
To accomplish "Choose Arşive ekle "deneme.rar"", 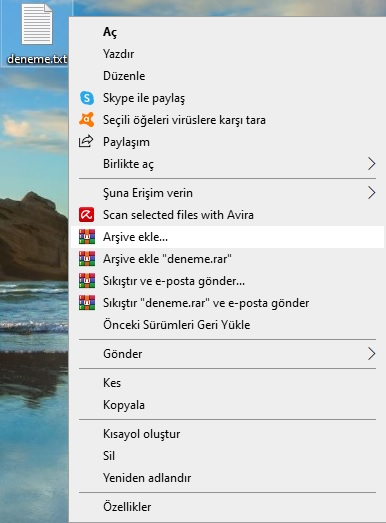I will pos(227,258).
